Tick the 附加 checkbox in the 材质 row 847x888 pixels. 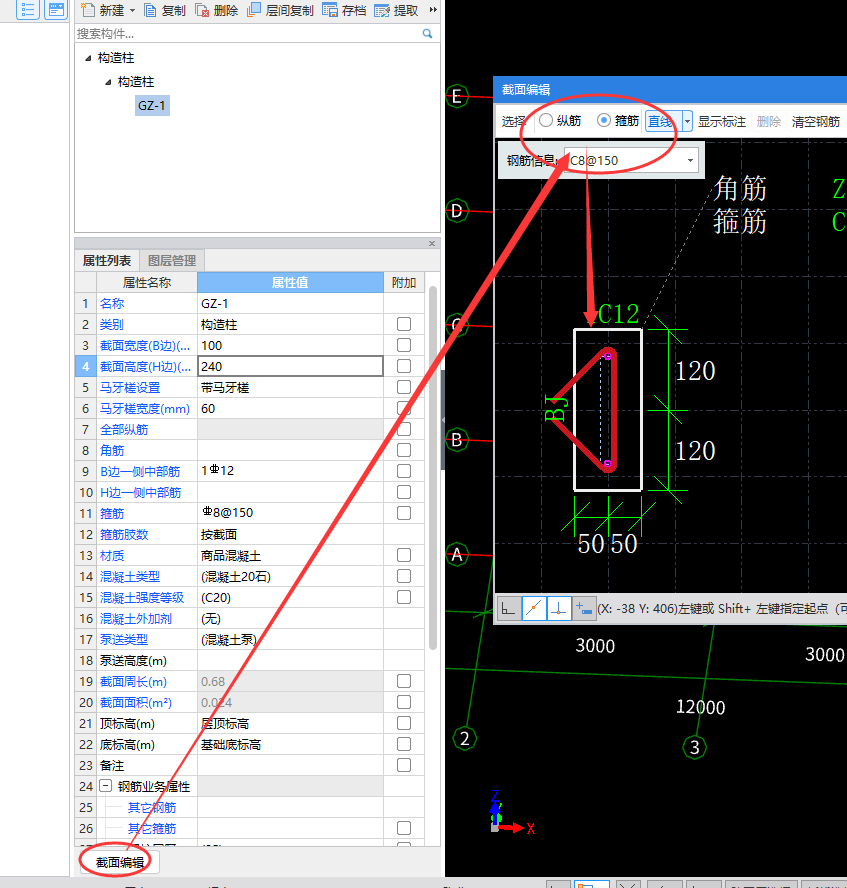(x=404, y=555)
